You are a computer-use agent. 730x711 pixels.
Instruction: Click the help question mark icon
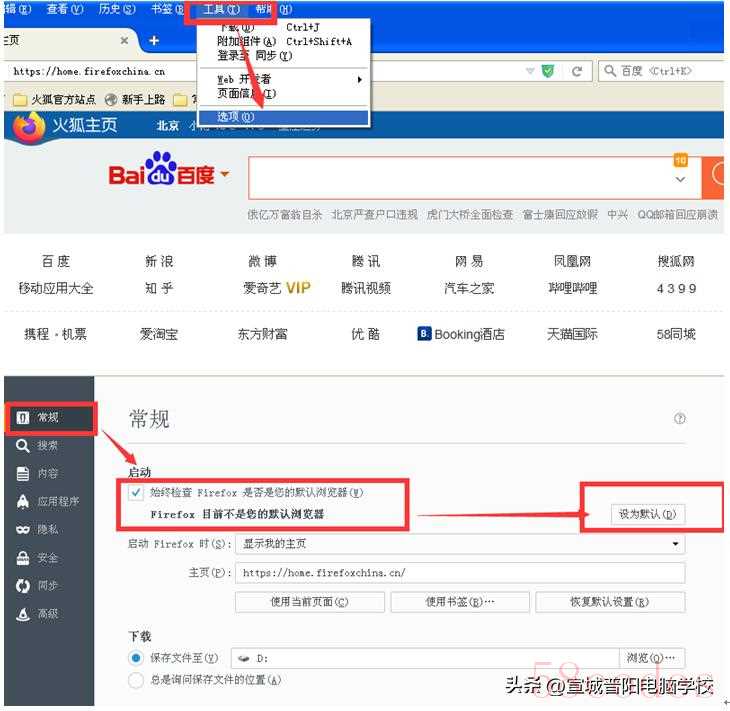point(680,419)
